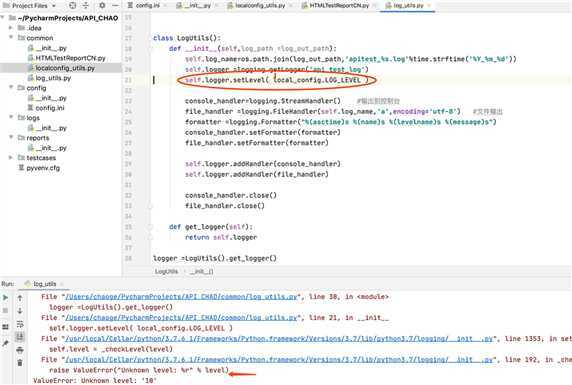
Task: Fold the get_logger method in gutter
Action: 150,227
